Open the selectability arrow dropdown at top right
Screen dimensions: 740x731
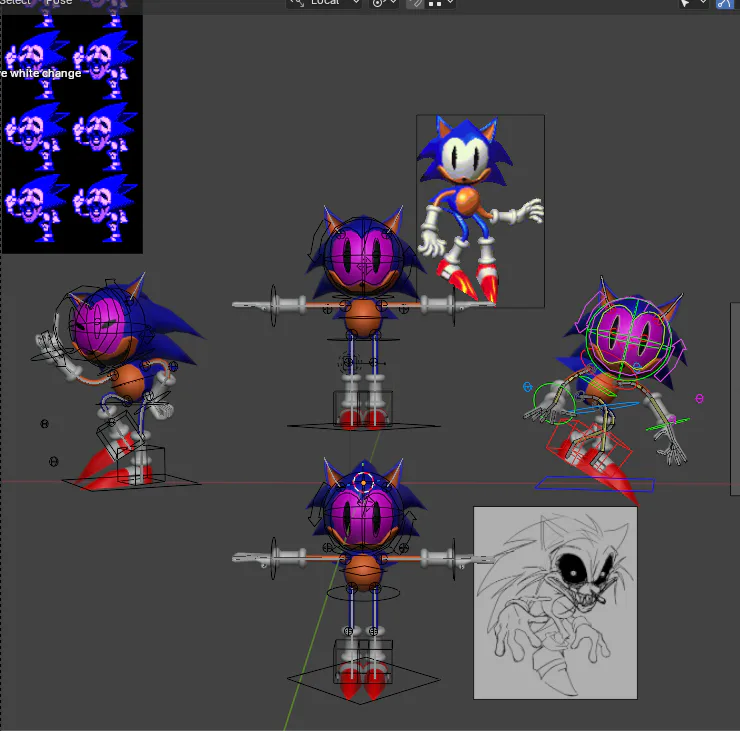(x=692, y=3)
